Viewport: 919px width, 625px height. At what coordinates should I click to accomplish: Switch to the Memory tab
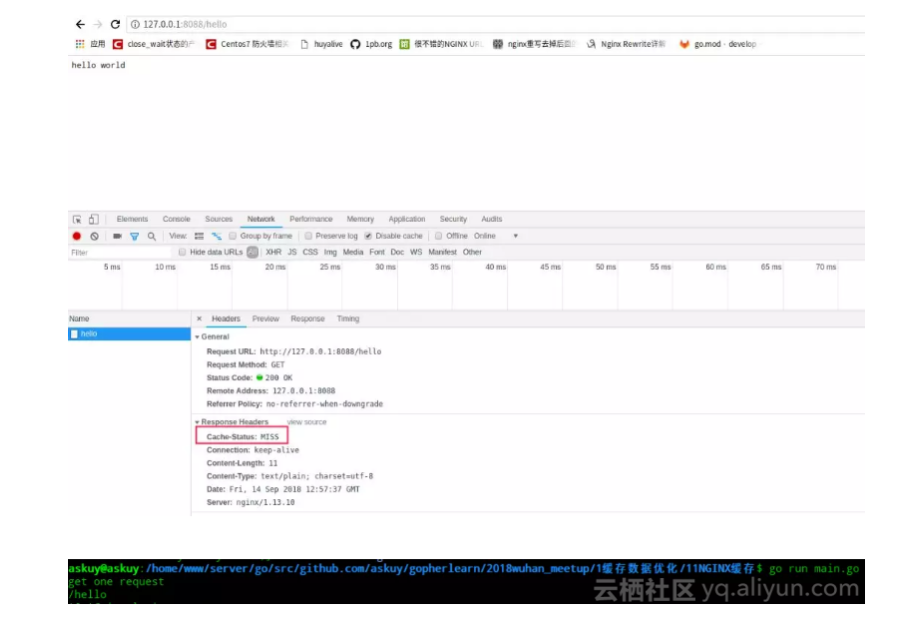coord(360,219)
